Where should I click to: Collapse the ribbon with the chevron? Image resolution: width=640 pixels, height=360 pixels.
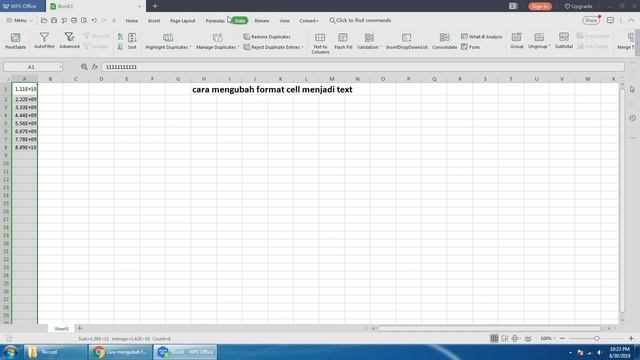tap(631, 20)
